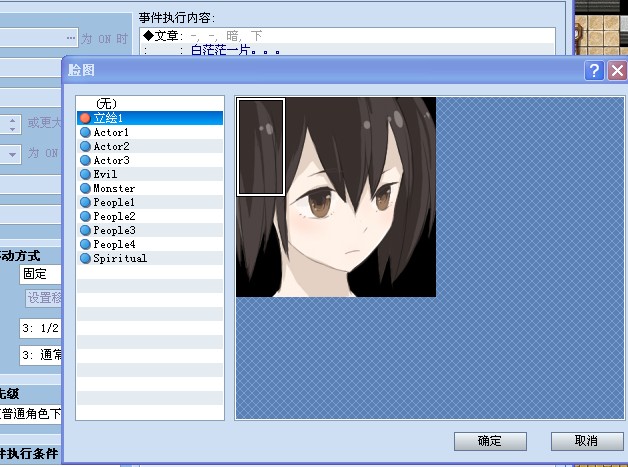Screen dimensions: 628x467
Task: Click the blue icon beside People4
Action: tap(85, 244)
